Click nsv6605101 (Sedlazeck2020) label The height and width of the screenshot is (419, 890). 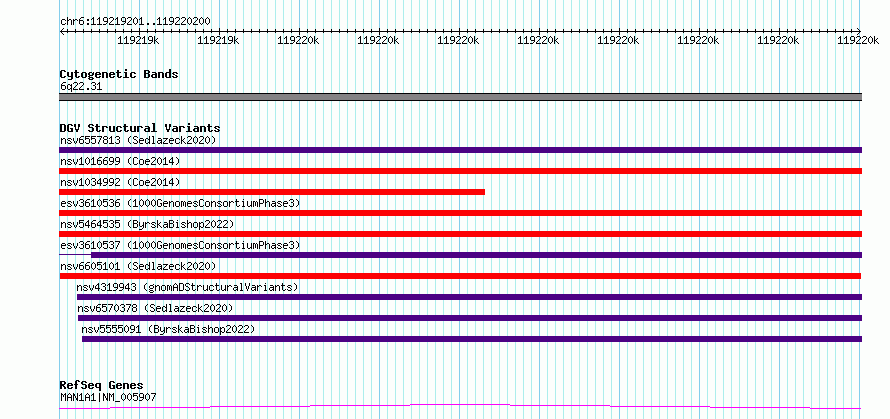(138, 266)
